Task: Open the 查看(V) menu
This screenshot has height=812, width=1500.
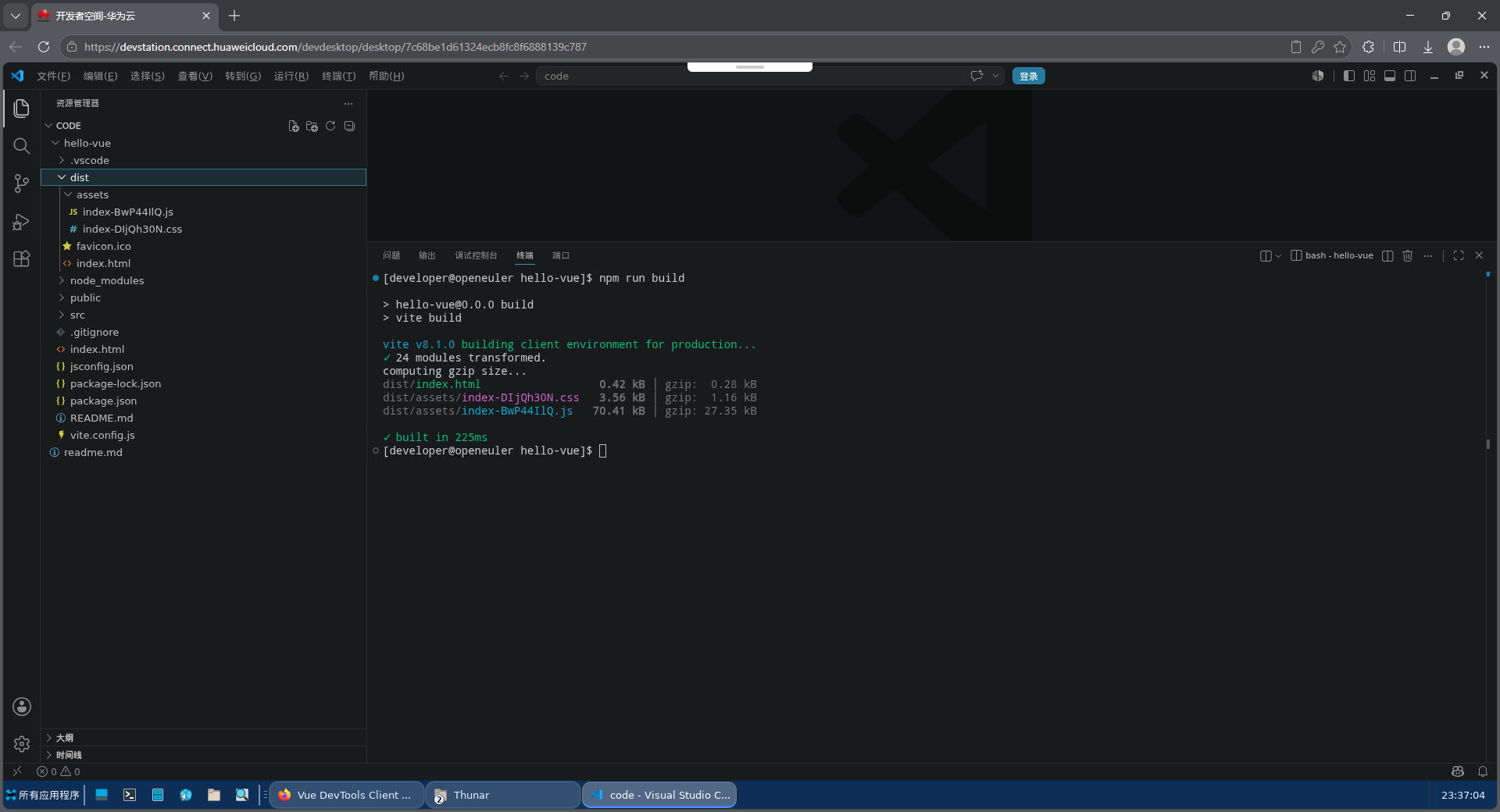Action: point(195,76)
